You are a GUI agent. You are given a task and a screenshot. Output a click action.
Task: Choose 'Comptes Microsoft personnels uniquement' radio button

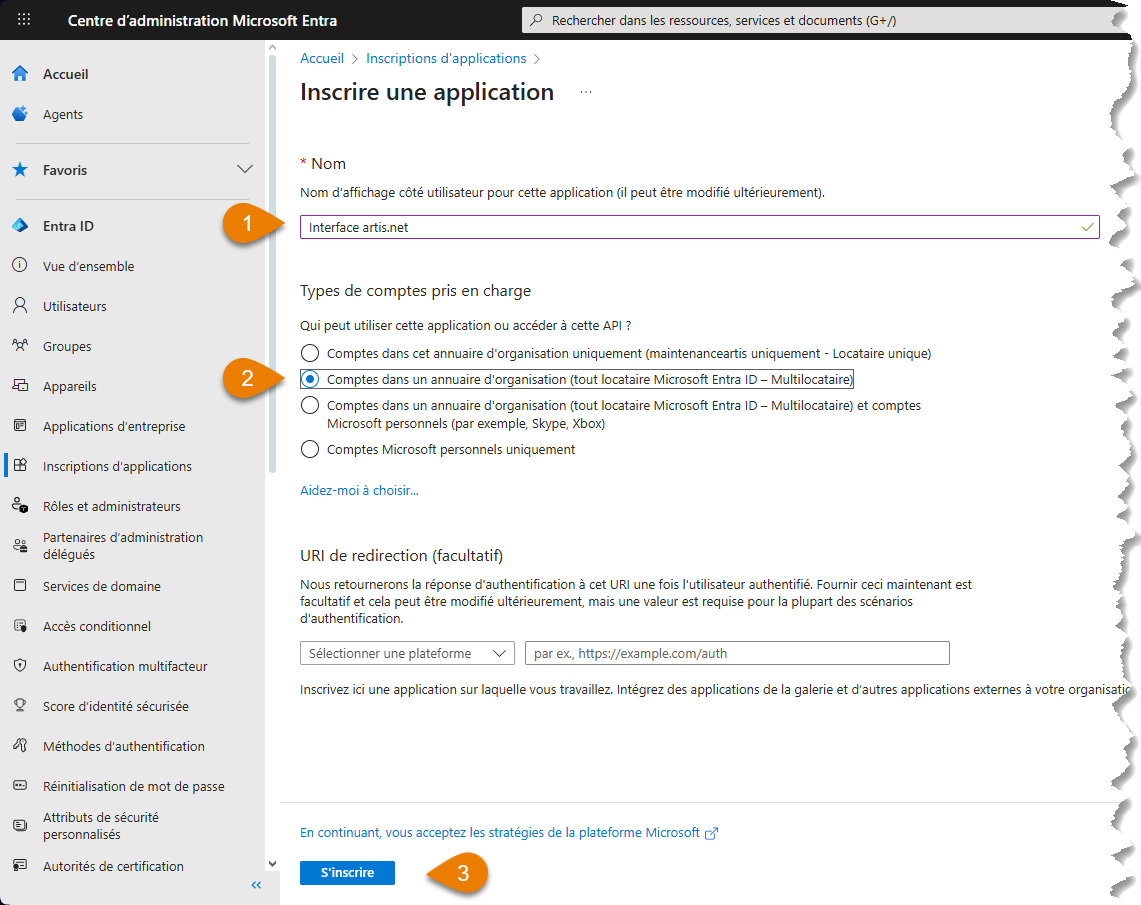point(310,449)
